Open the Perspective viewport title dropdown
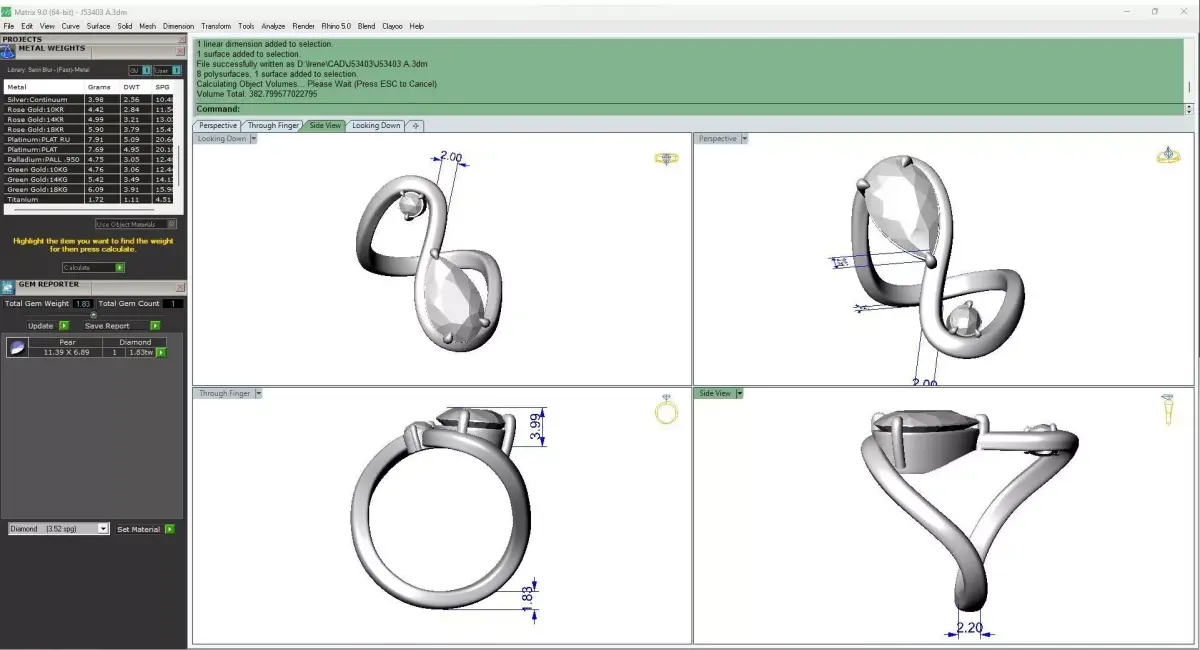 (x=744, y=139)
